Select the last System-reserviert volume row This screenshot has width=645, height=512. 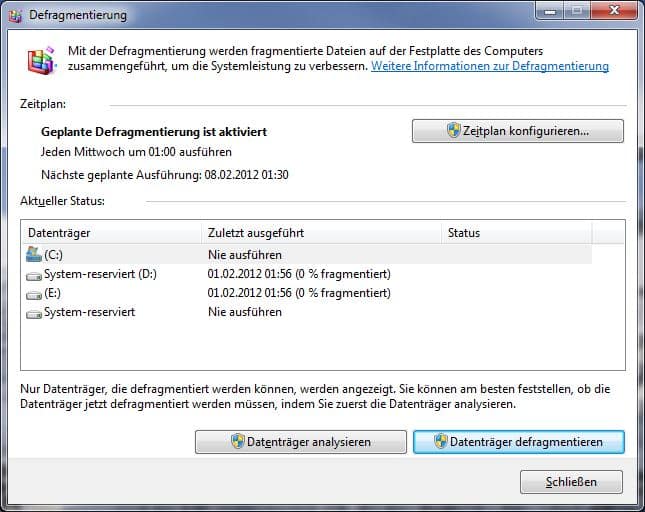[308, 312]
